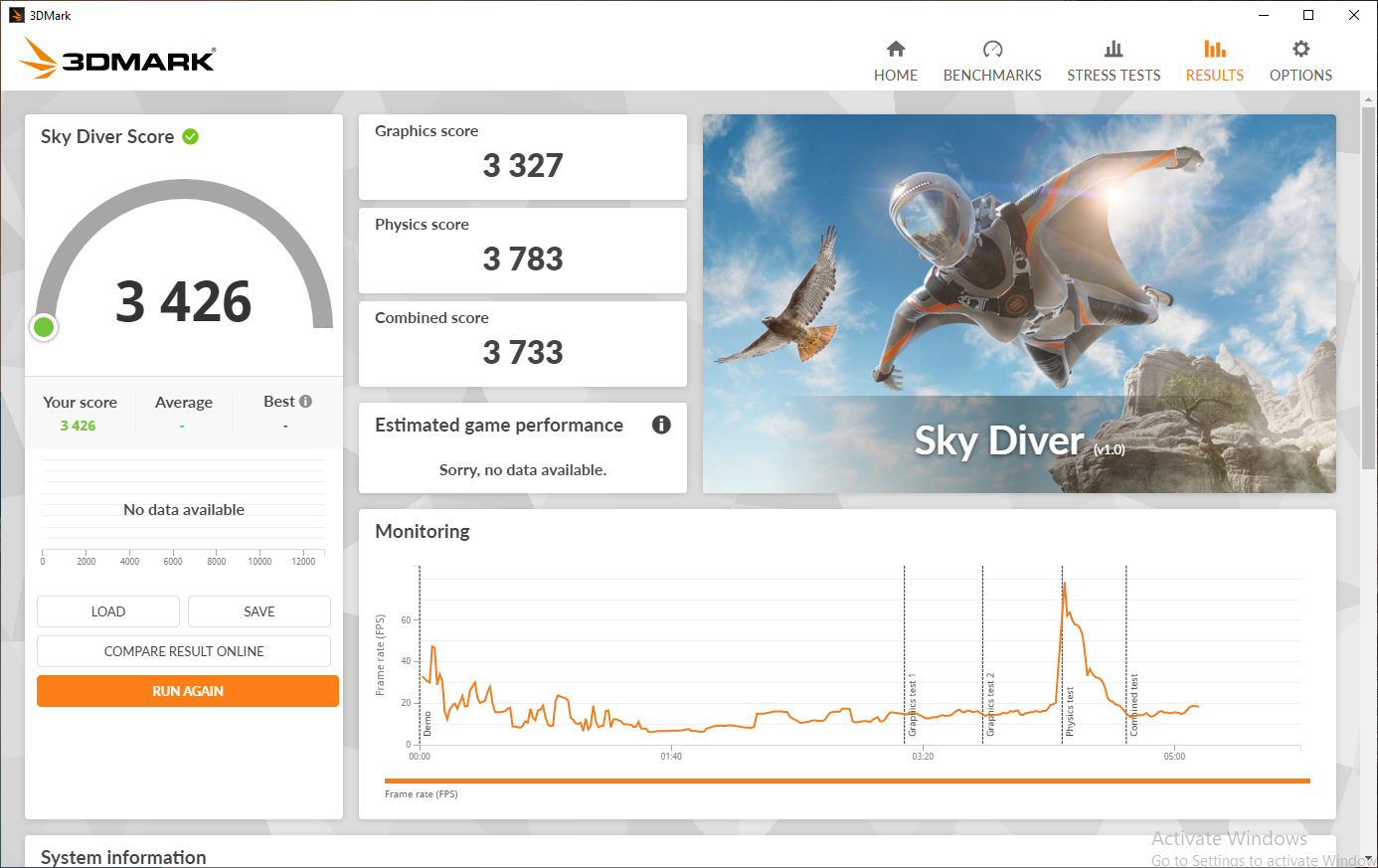Click the Monitoring heading
The image size is (1378, 868).
coord(423,531)
